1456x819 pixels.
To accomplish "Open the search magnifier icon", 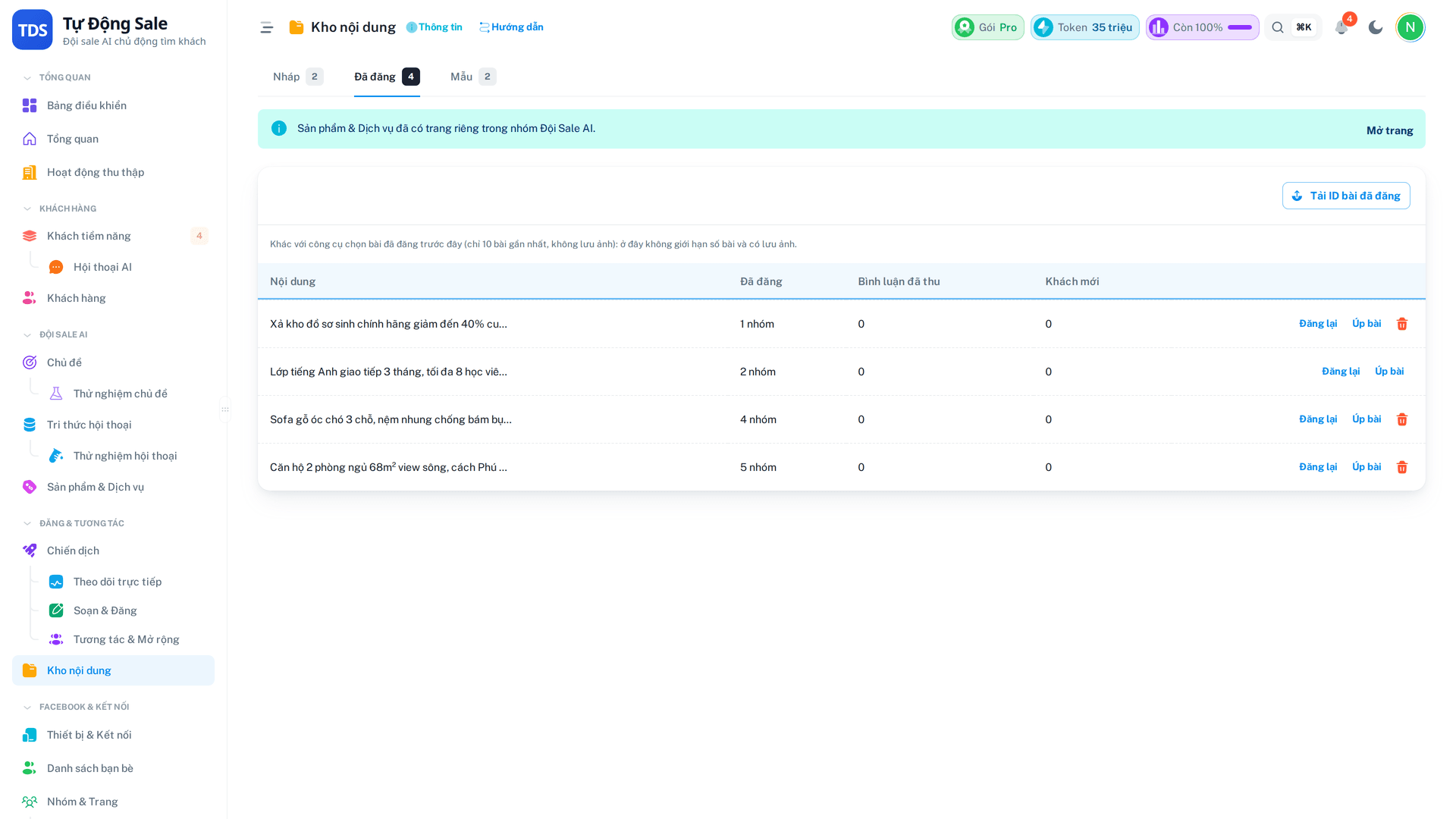I will (x=1278, y=27).
